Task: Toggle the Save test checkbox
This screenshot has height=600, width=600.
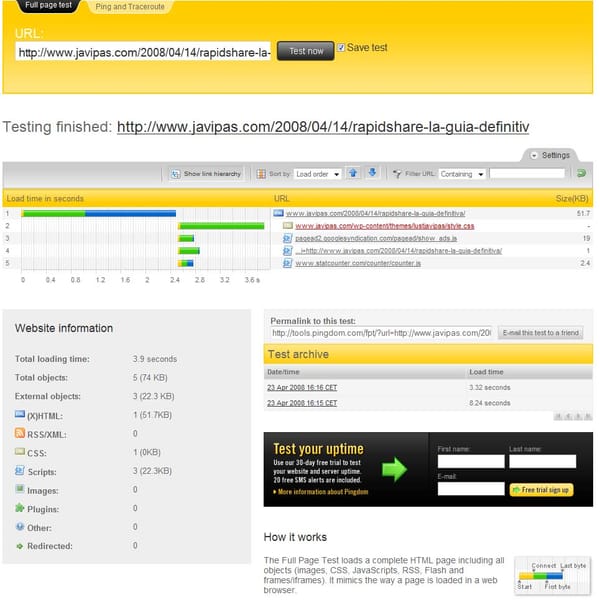Action: tap(341, 47)
